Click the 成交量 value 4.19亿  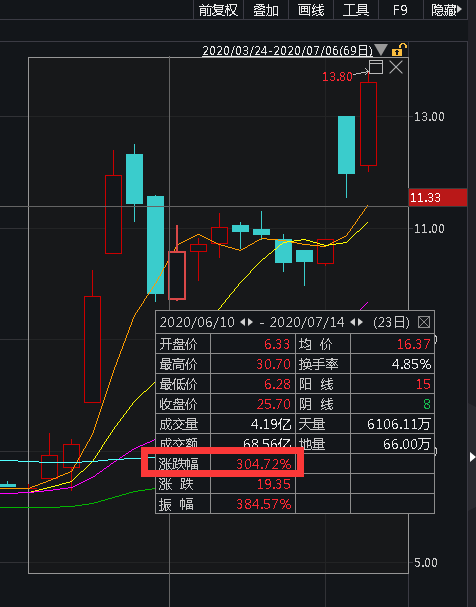tap(271, 424)
